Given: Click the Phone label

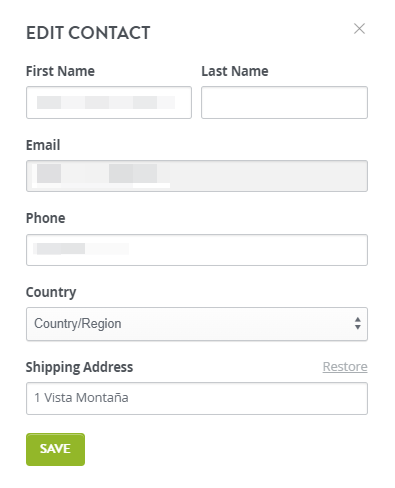Looking at the screenshot, I should click(x=45, y=218).
